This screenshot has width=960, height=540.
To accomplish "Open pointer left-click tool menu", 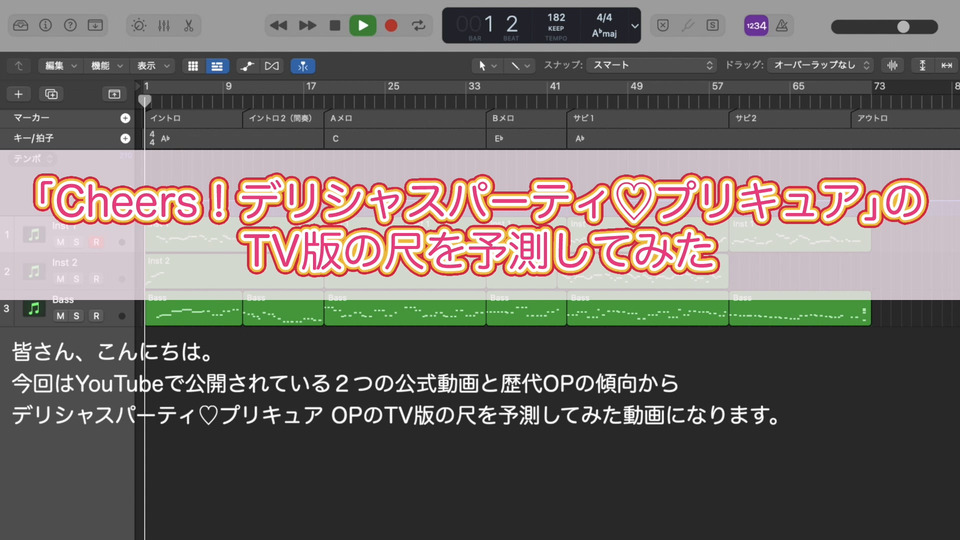I will tap(487, 66).
